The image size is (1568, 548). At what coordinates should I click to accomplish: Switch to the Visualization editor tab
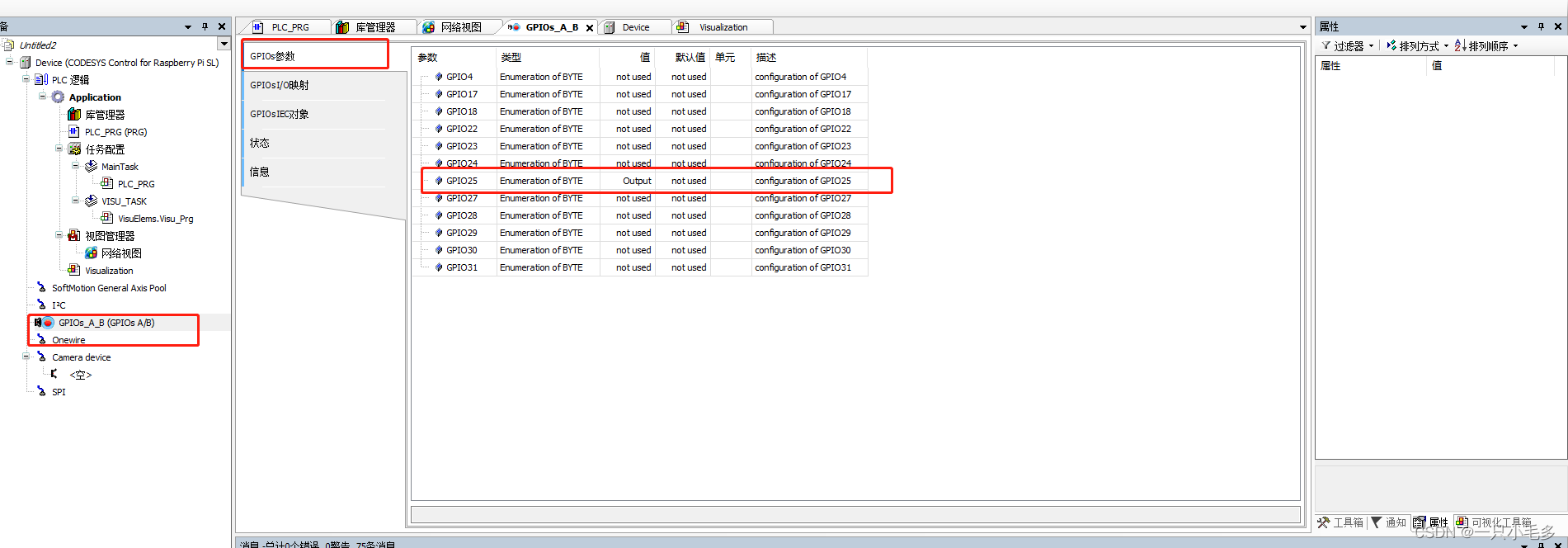(723, 27)
